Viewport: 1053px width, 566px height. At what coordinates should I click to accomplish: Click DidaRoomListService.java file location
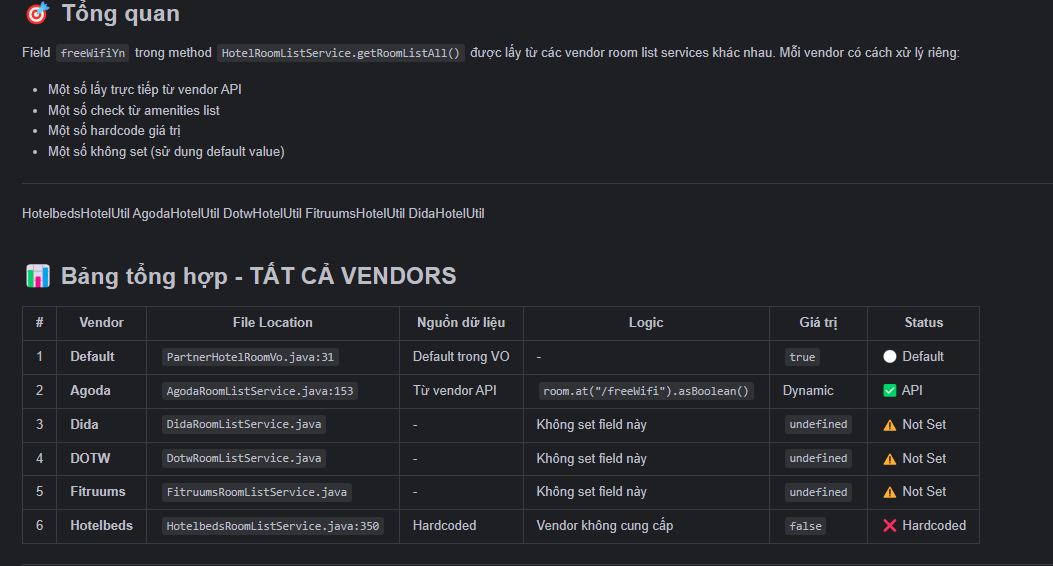(244, 425)
